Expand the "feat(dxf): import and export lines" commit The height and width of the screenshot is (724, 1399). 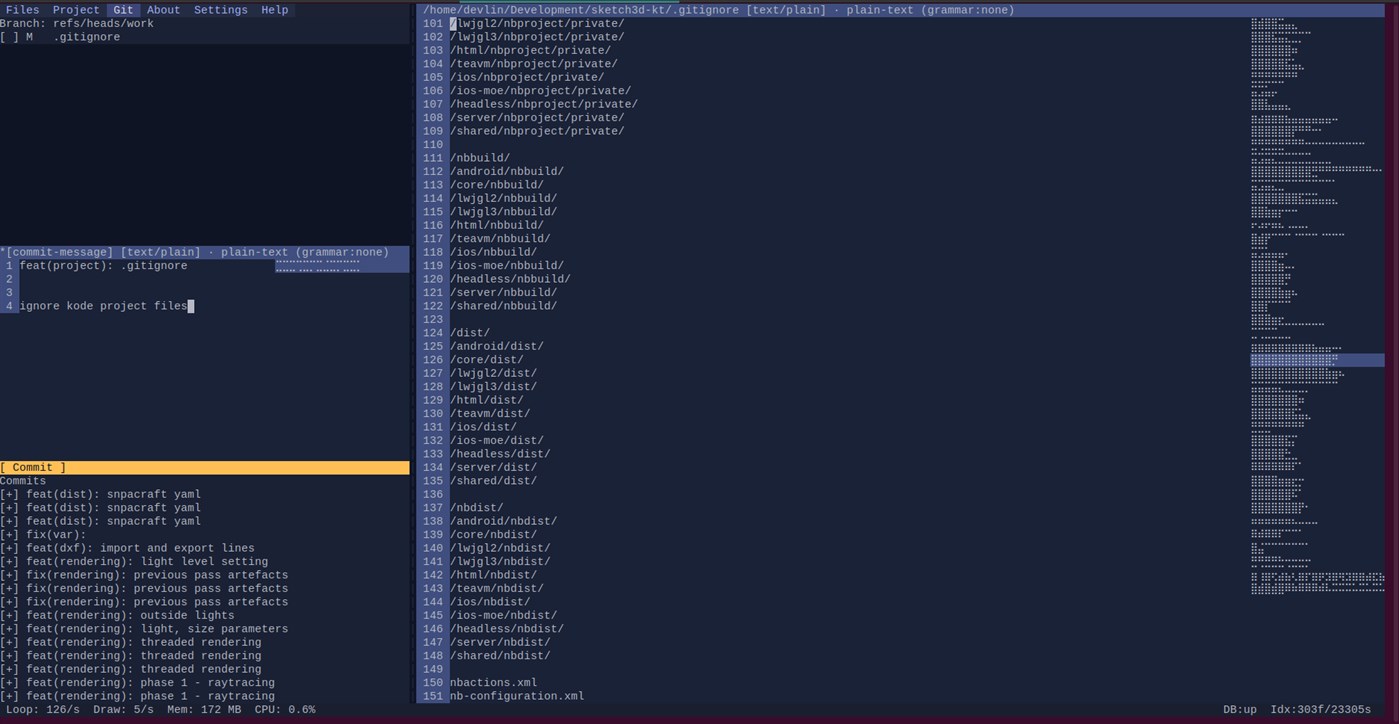pyautogui.click(x=10, y=548)
